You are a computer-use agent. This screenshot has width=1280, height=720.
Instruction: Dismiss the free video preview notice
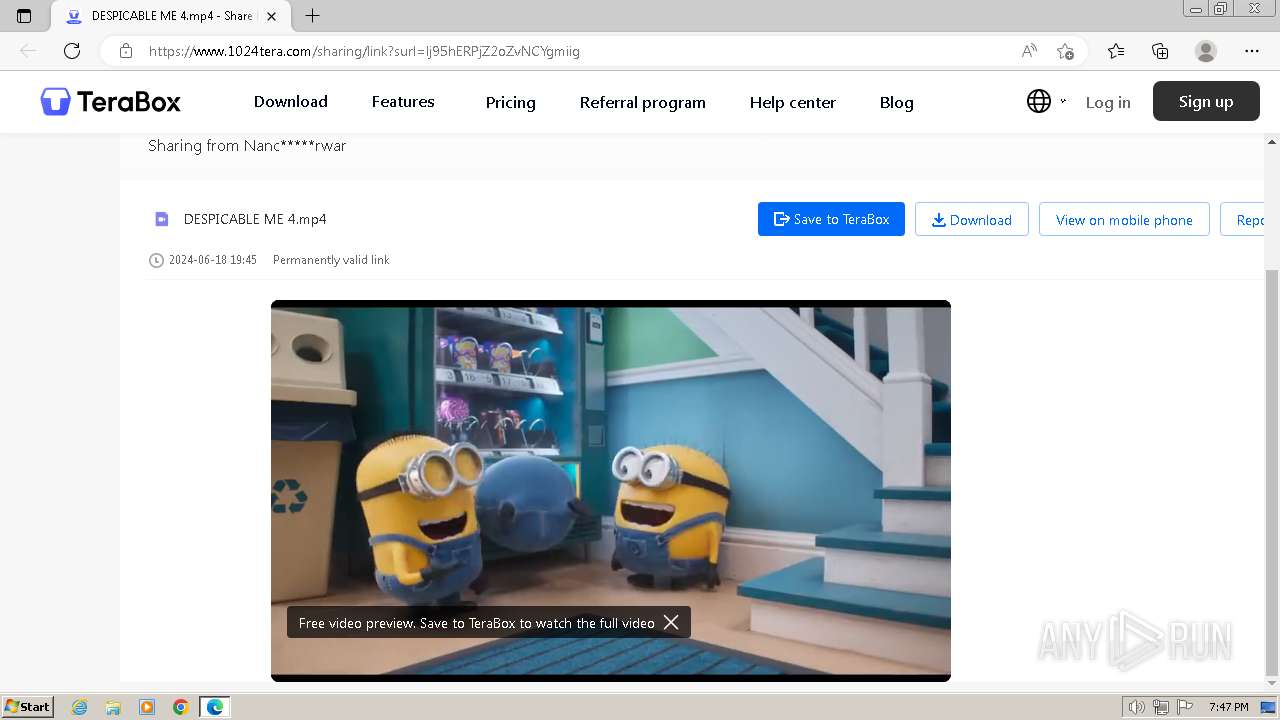pos(671,622)
